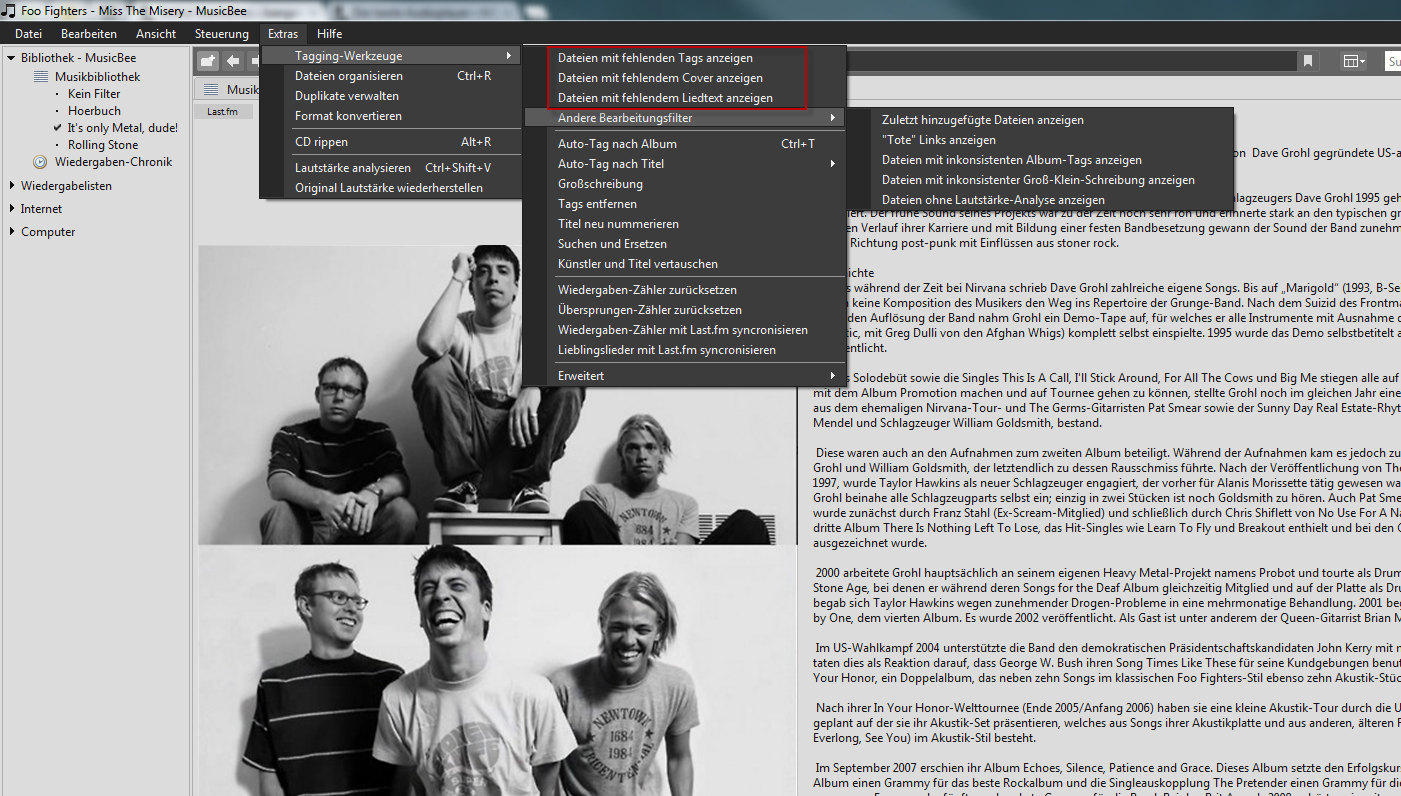Select Musikbibliothek list icon in sidebar
The image size is (1401, 796).
pos(41,77)
